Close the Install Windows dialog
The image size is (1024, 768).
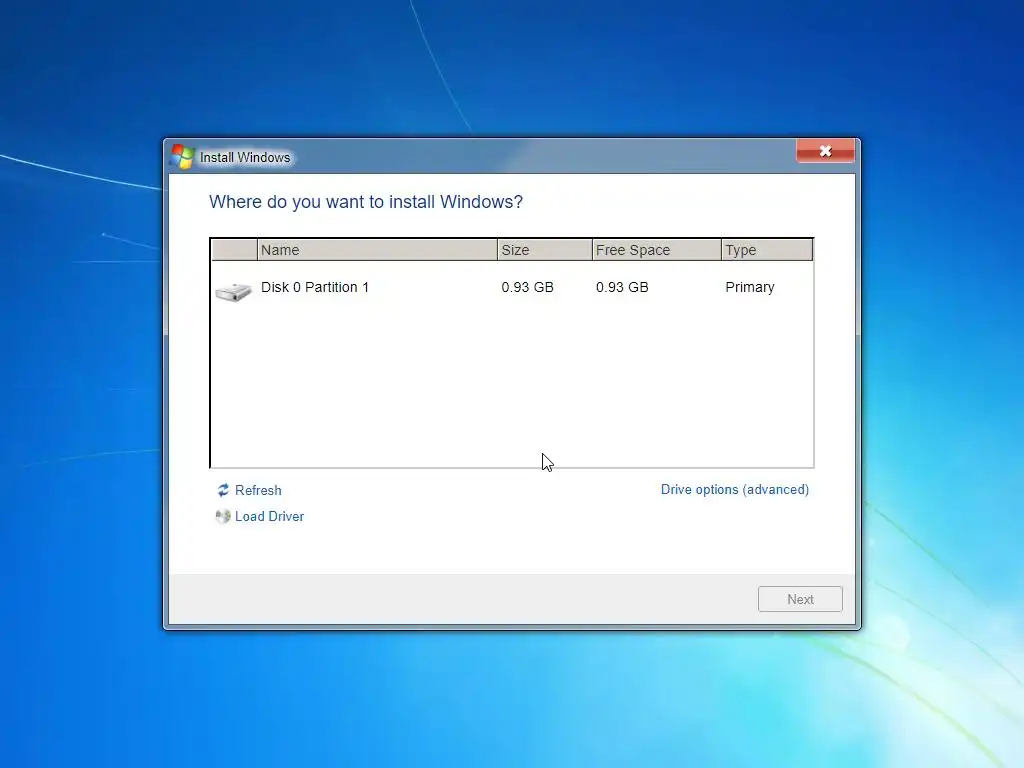[x=825, y=152]
